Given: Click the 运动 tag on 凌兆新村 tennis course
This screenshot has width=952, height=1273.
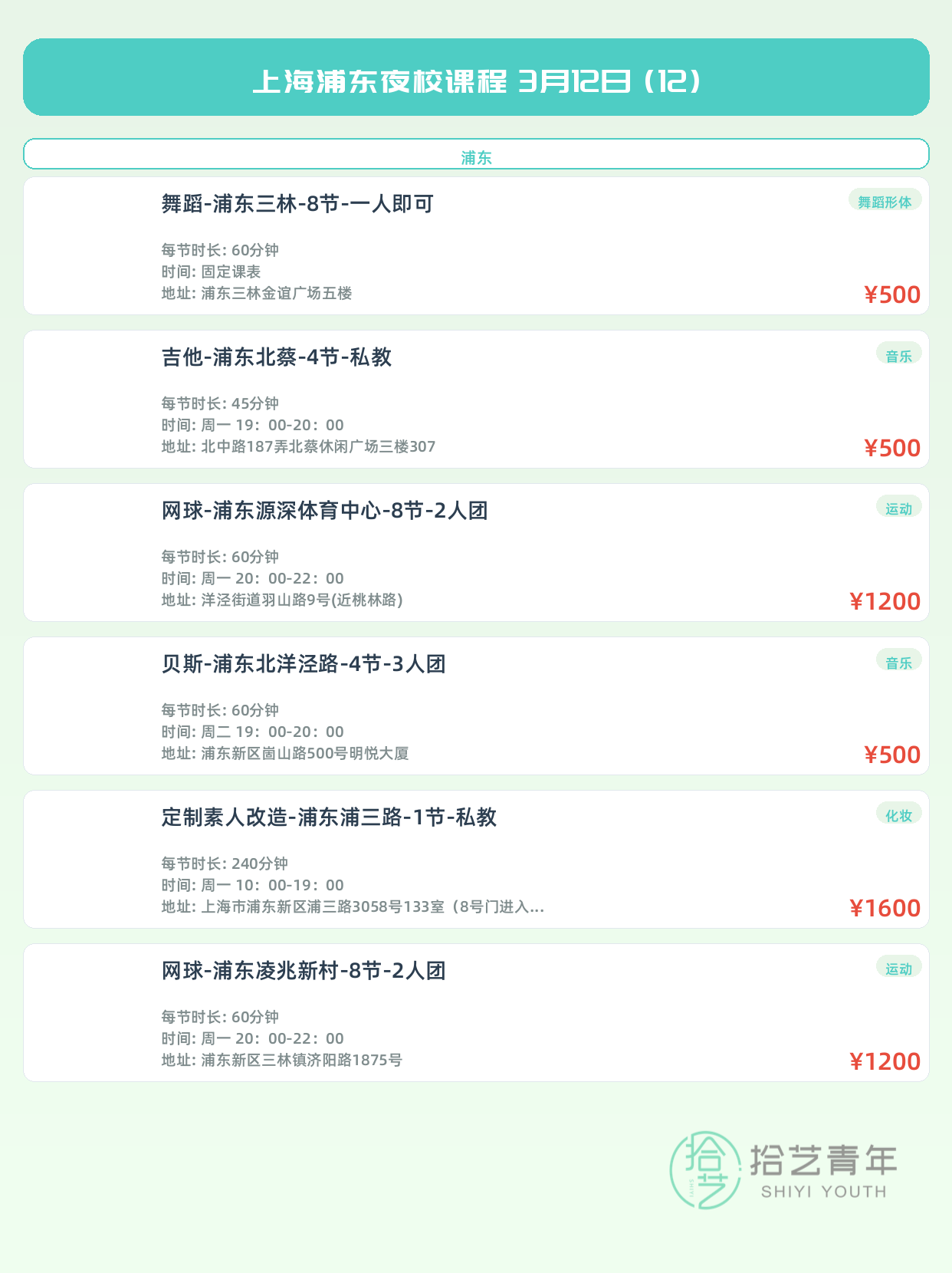Looking at the screenshot, I should click(x=898, y=969).
